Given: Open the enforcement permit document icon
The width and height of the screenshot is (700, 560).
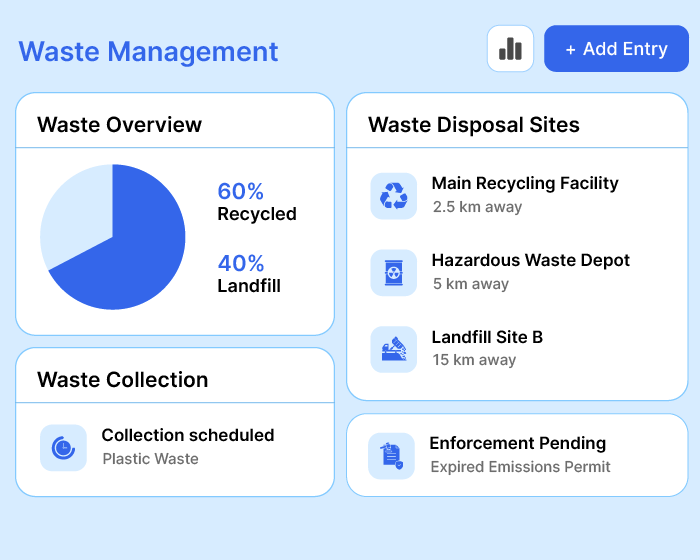Looking at the screenshot, I should click(x=391, y=456).
